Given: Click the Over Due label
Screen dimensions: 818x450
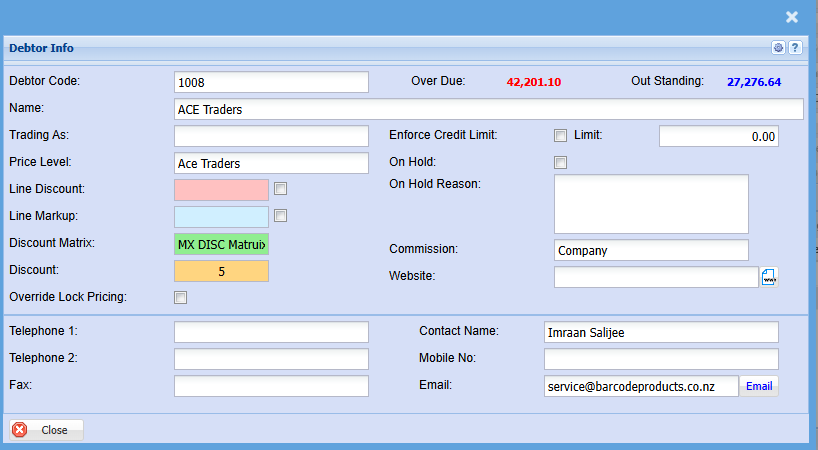Looking at the screenshot, I should [x=438, y=81].
